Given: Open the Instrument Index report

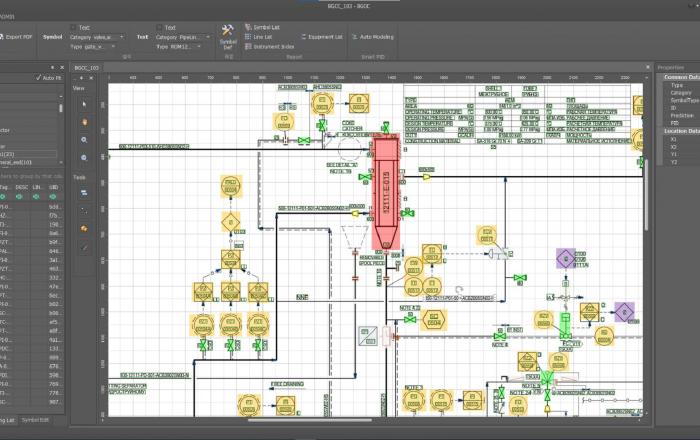Looking at the screenshot, I should click(270, 46).
